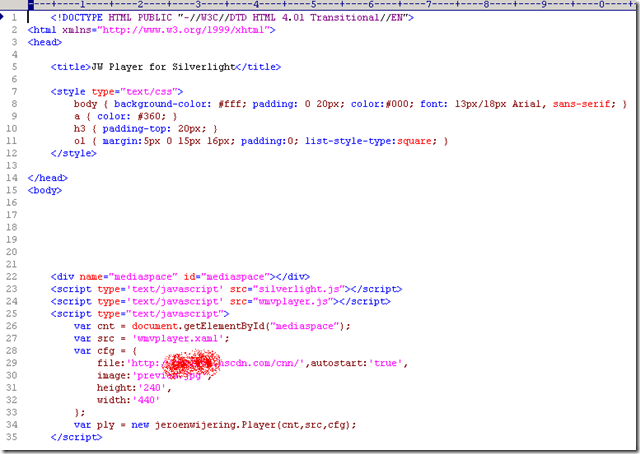Click the current-line arrow marker in gutter
The width and height of the screenshot is (640, 454).
point(2,17)
